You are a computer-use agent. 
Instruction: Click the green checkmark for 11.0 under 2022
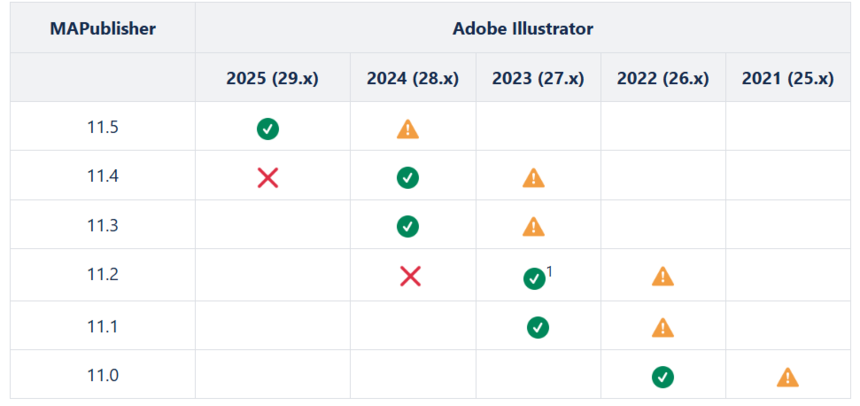click(663, 377)
